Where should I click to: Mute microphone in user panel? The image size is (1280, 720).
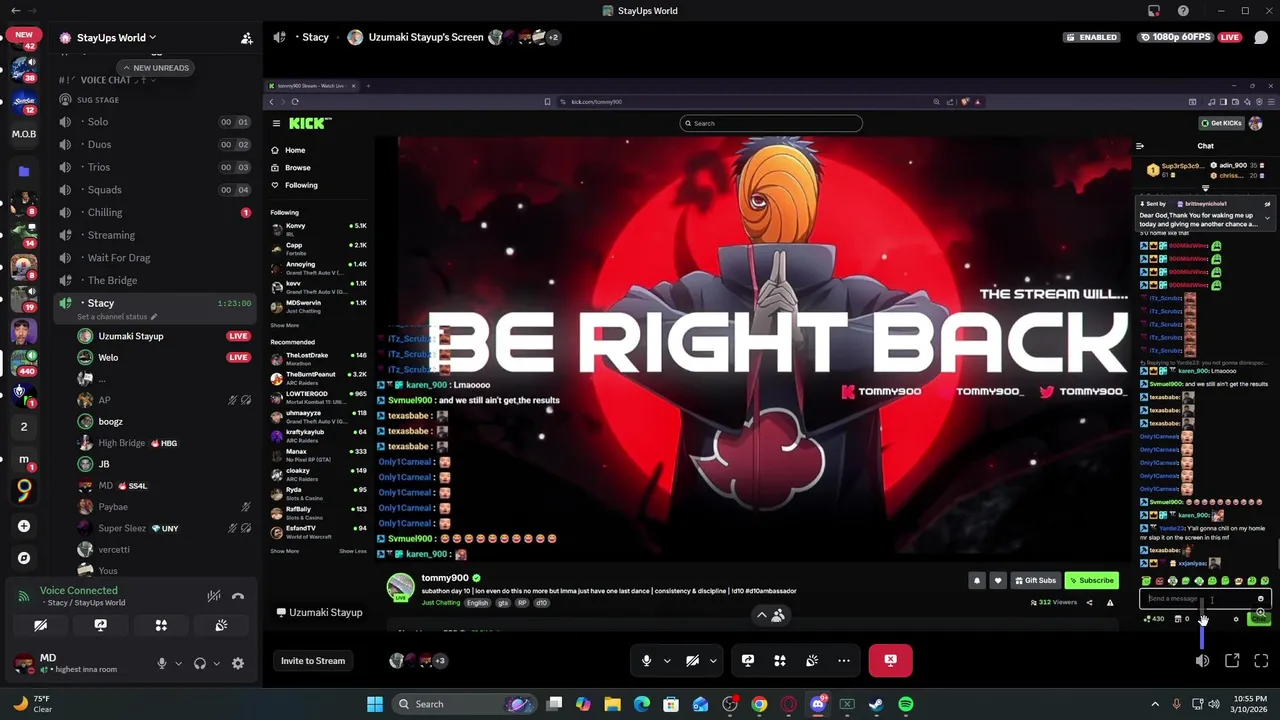pos(161,663)
